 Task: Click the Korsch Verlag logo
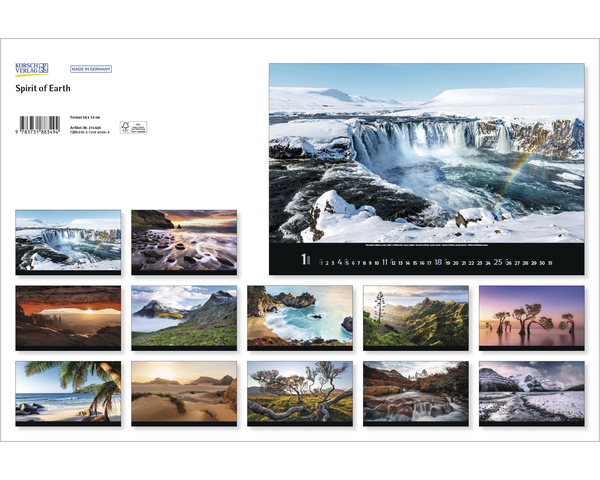click(x=31, y=69)
